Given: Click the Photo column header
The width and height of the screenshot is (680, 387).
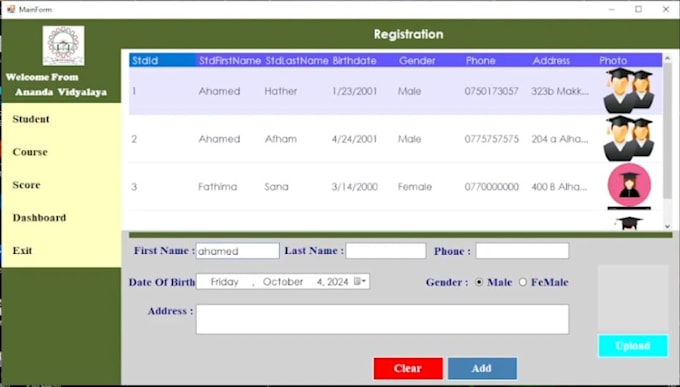Looking at the screenshot, I should (629, 60).
